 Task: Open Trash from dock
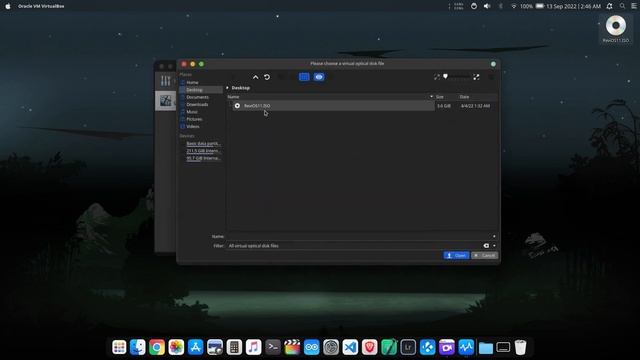click(520, 347)
